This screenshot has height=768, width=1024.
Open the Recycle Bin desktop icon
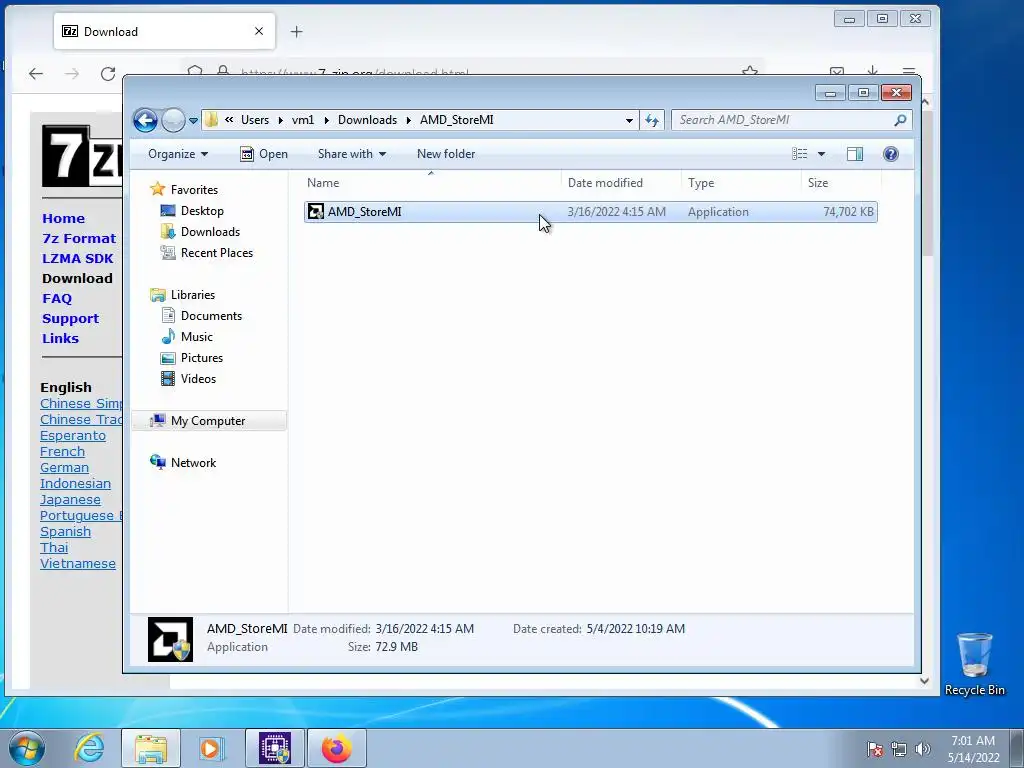974,665
